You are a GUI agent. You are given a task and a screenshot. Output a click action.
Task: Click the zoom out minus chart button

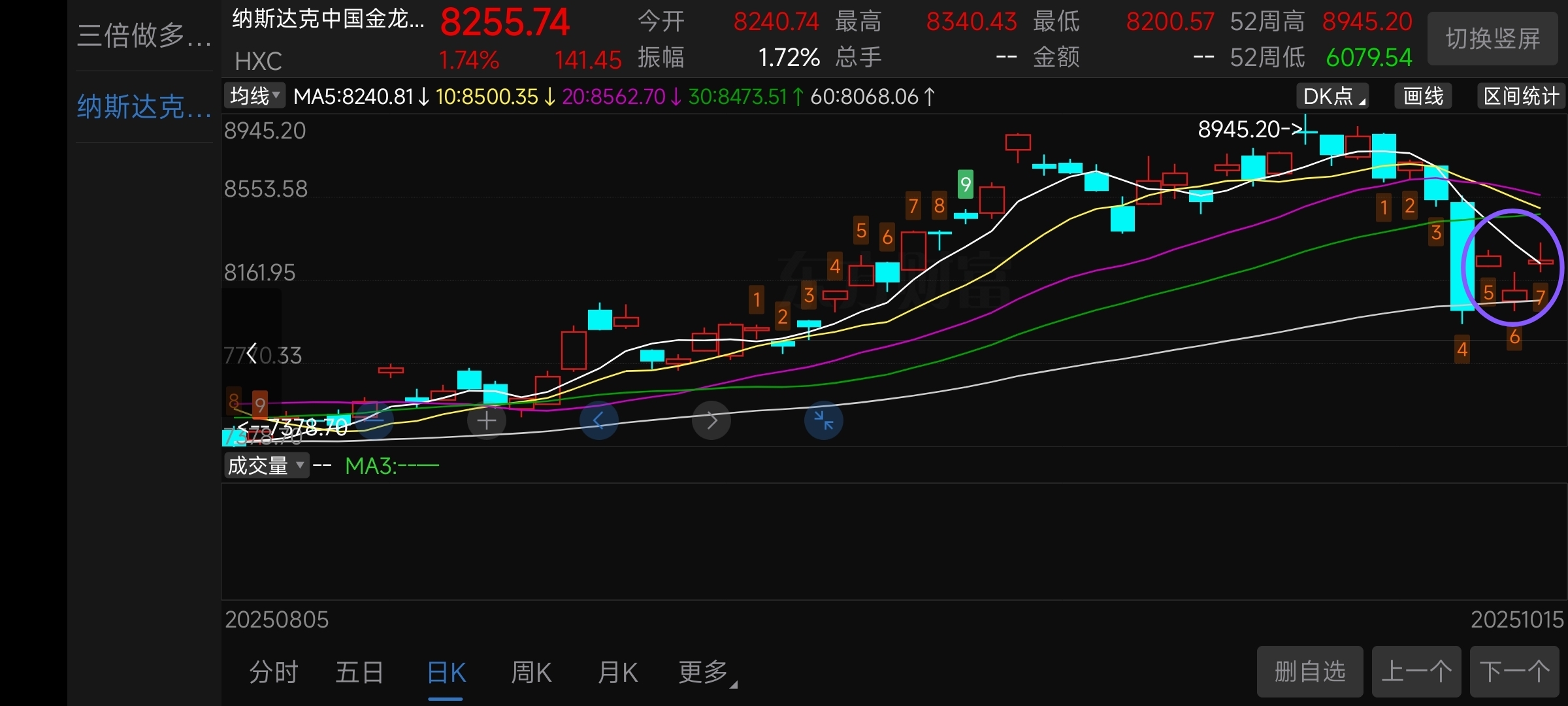point(374,420)
